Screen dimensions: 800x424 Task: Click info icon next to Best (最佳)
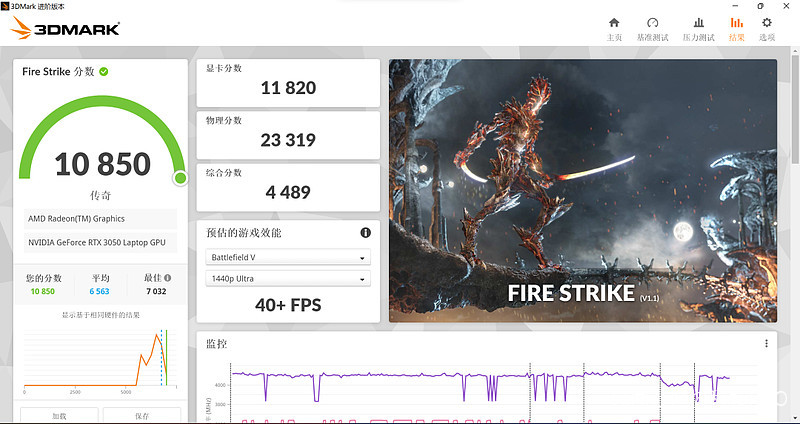(x=167, y=278)
